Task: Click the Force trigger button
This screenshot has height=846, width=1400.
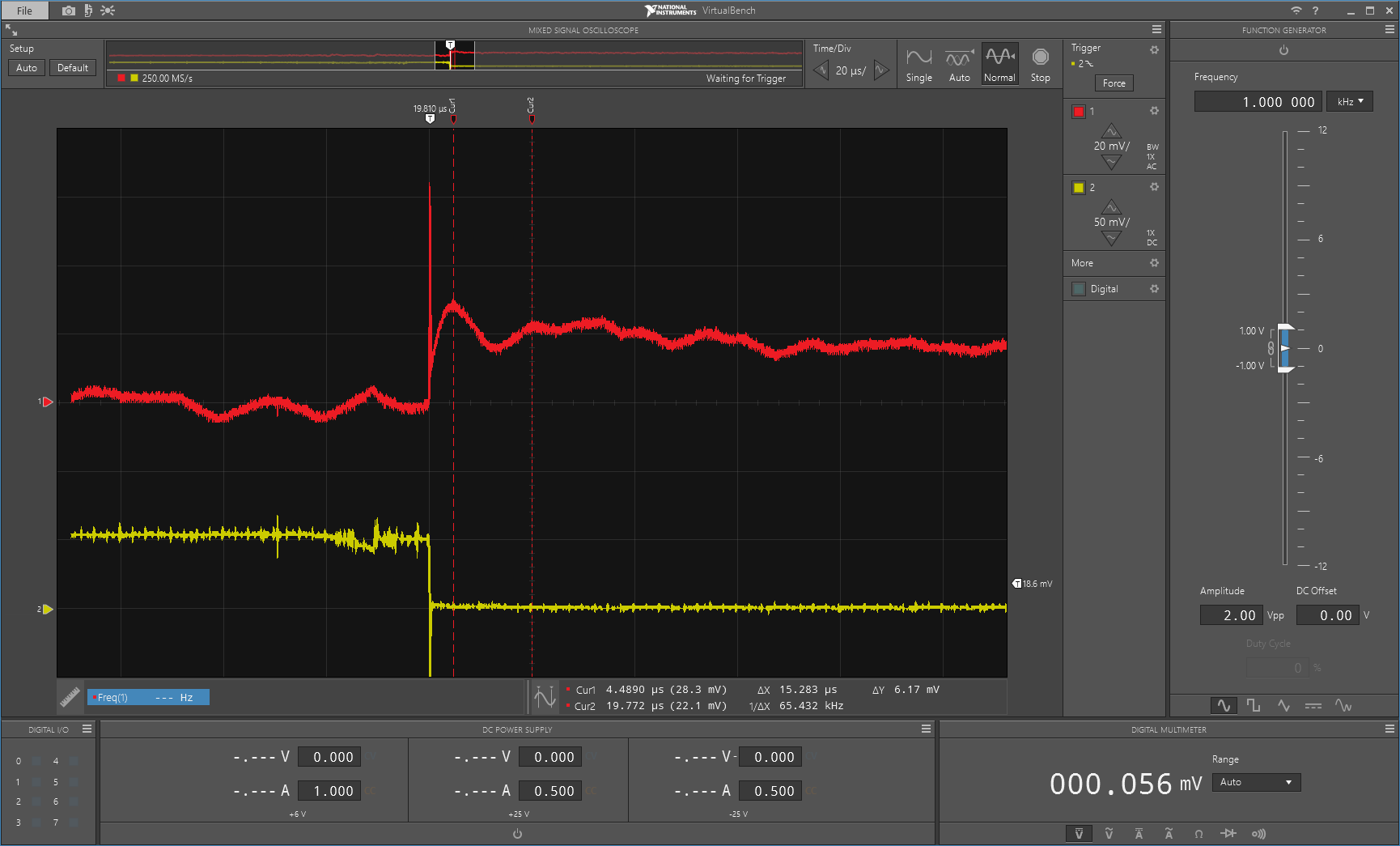Action: [x=1114, y=83]
